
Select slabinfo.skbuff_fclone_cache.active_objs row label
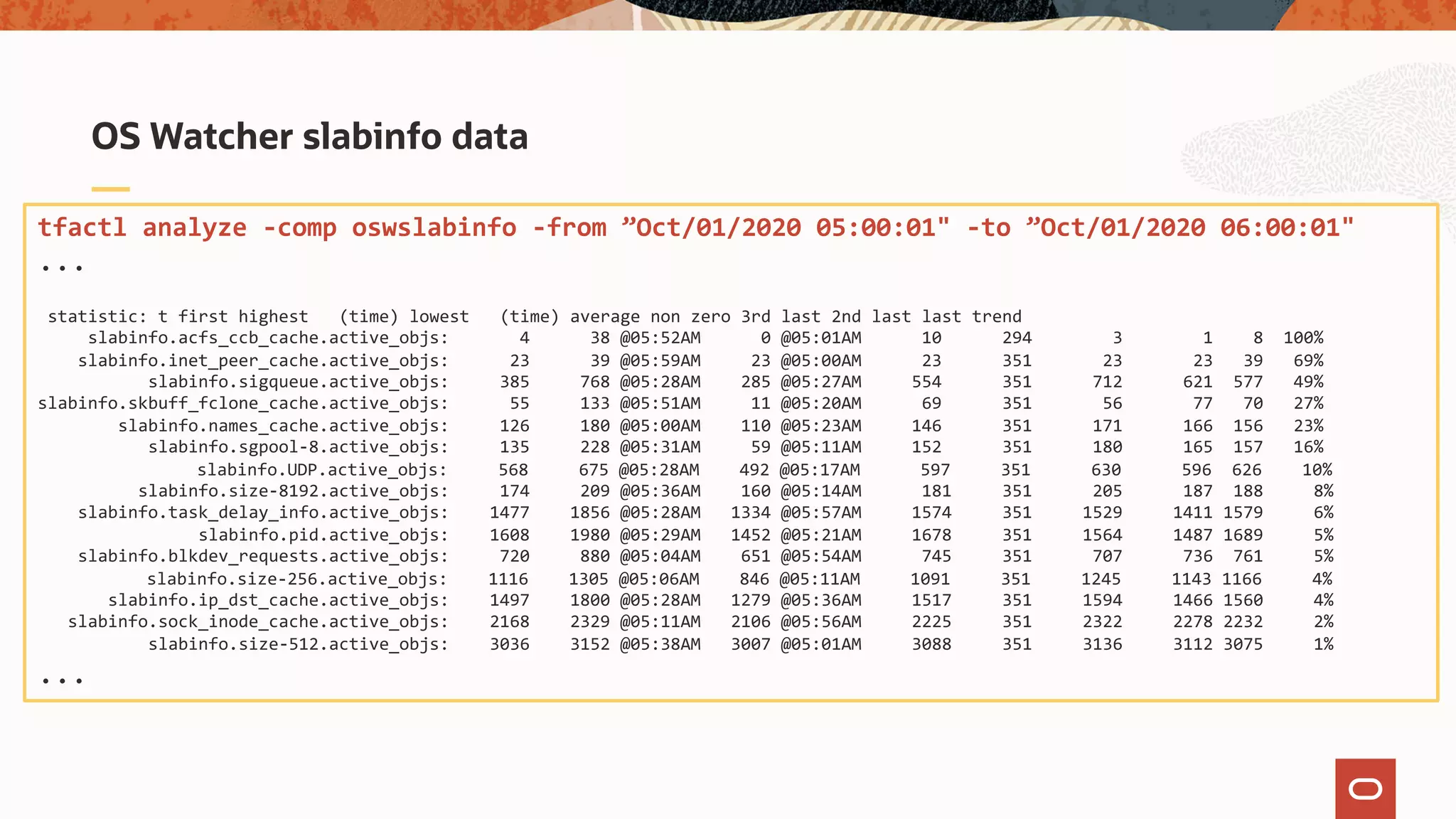point(243,404)
